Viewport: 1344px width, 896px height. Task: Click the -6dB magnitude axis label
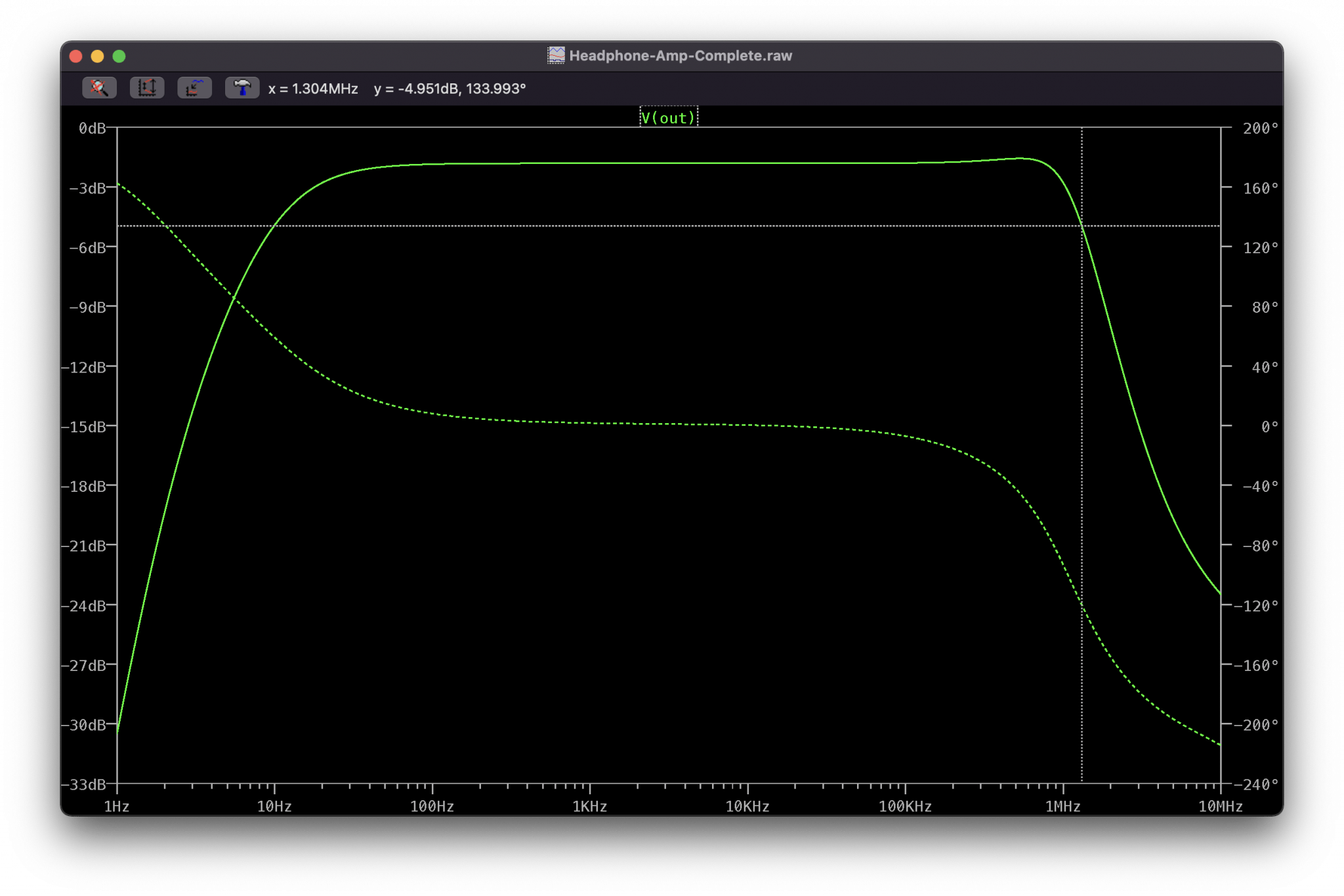click(x=87, y=248)
